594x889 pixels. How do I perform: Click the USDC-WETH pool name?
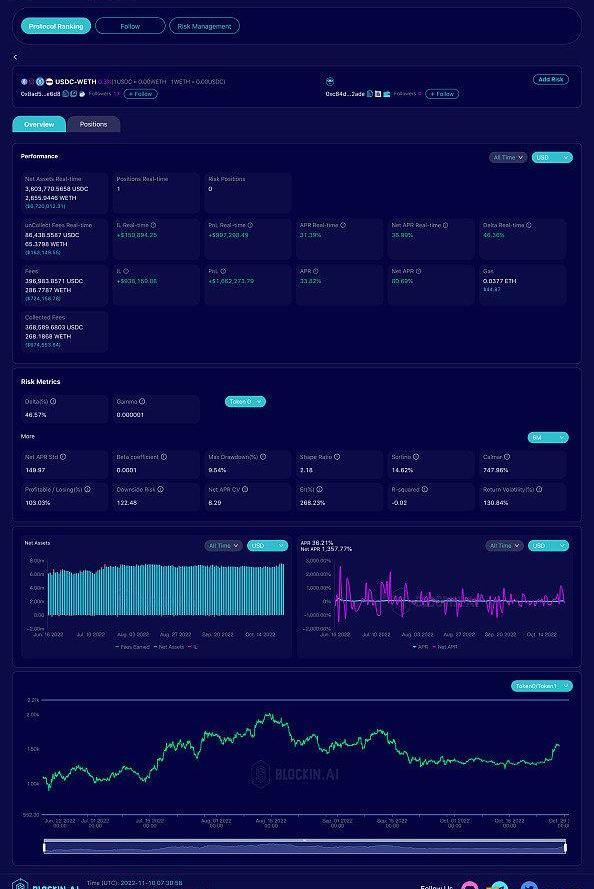75,82
